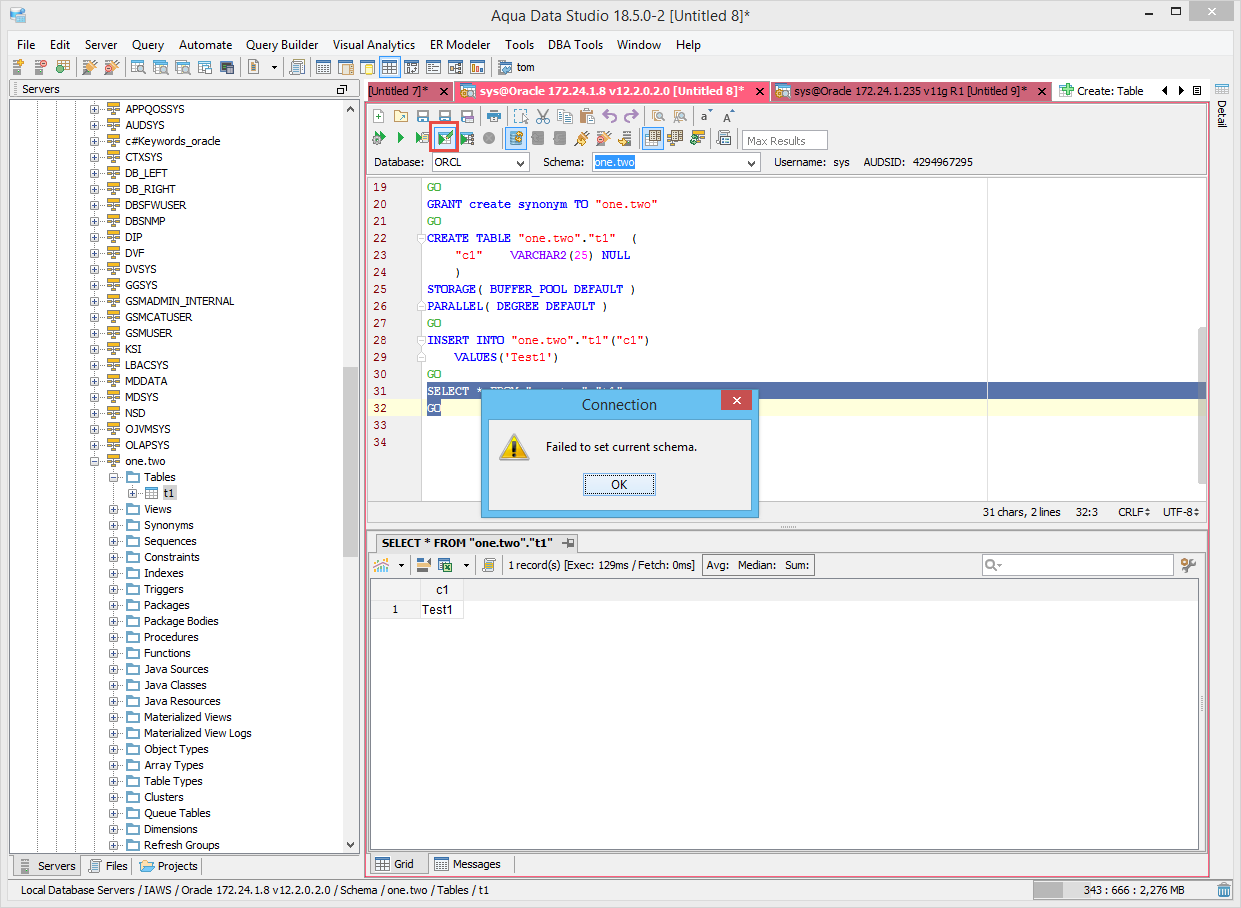Click the cut scissors icon

point(542,116)
